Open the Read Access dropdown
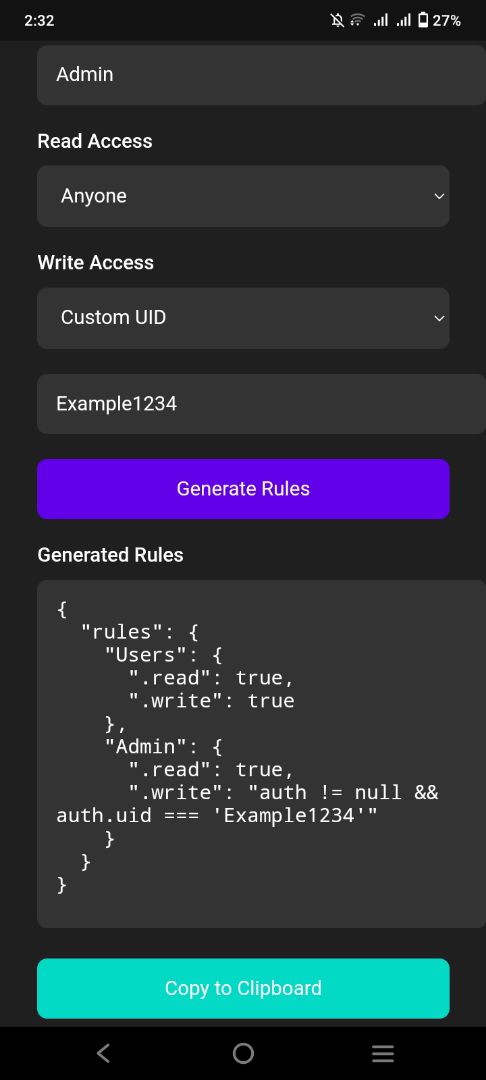 coord(243,196)
